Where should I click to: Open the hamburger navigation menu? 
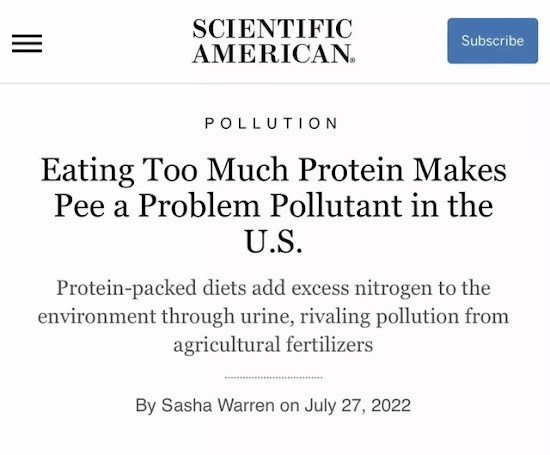(x=27, y=44)
